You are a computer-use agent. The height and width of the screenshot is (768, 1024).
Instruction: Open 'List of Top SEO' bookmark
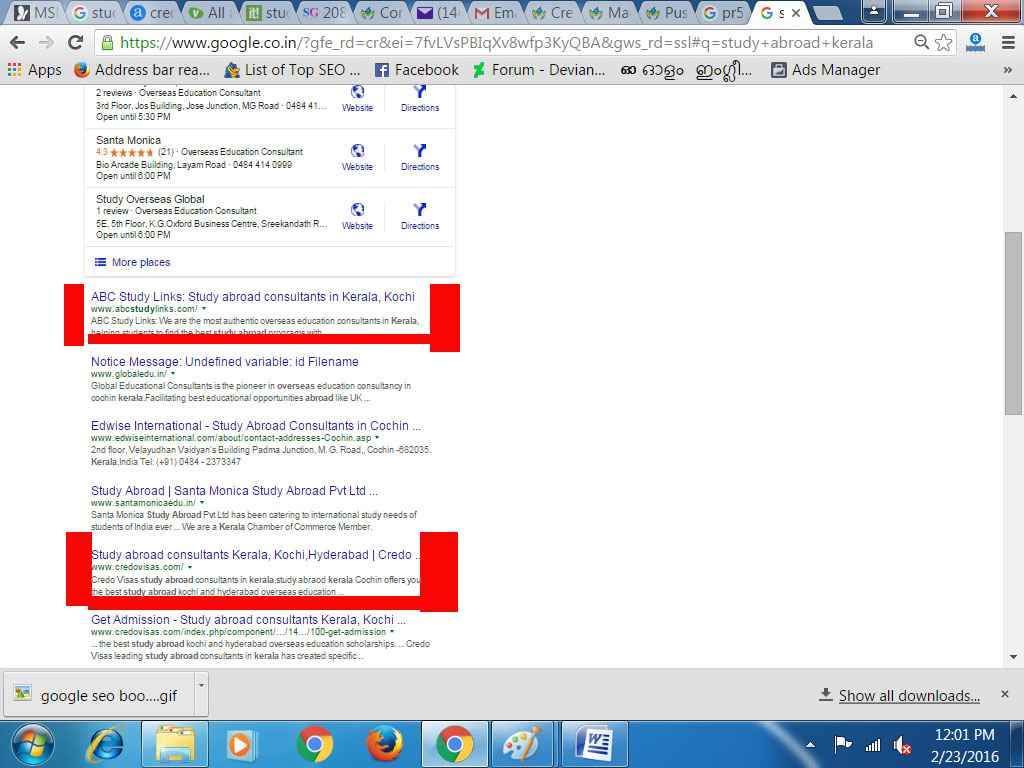click(292, 70)
